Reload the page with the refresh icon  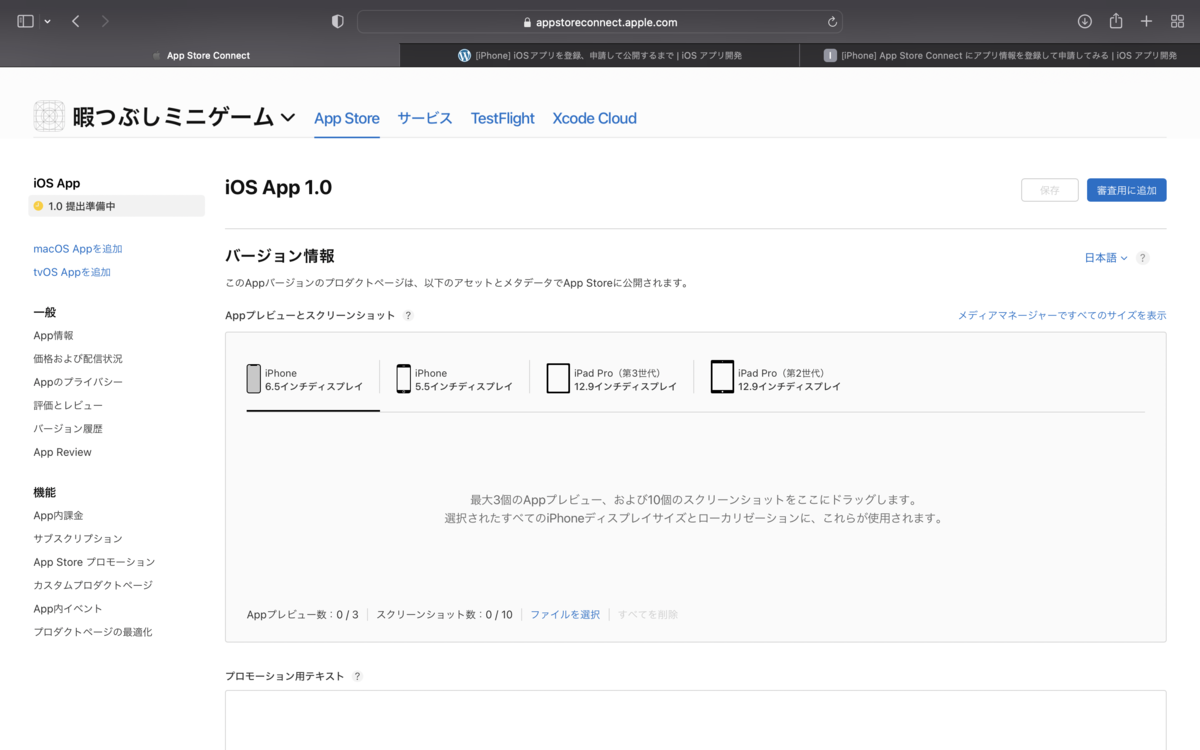point(832,21)
